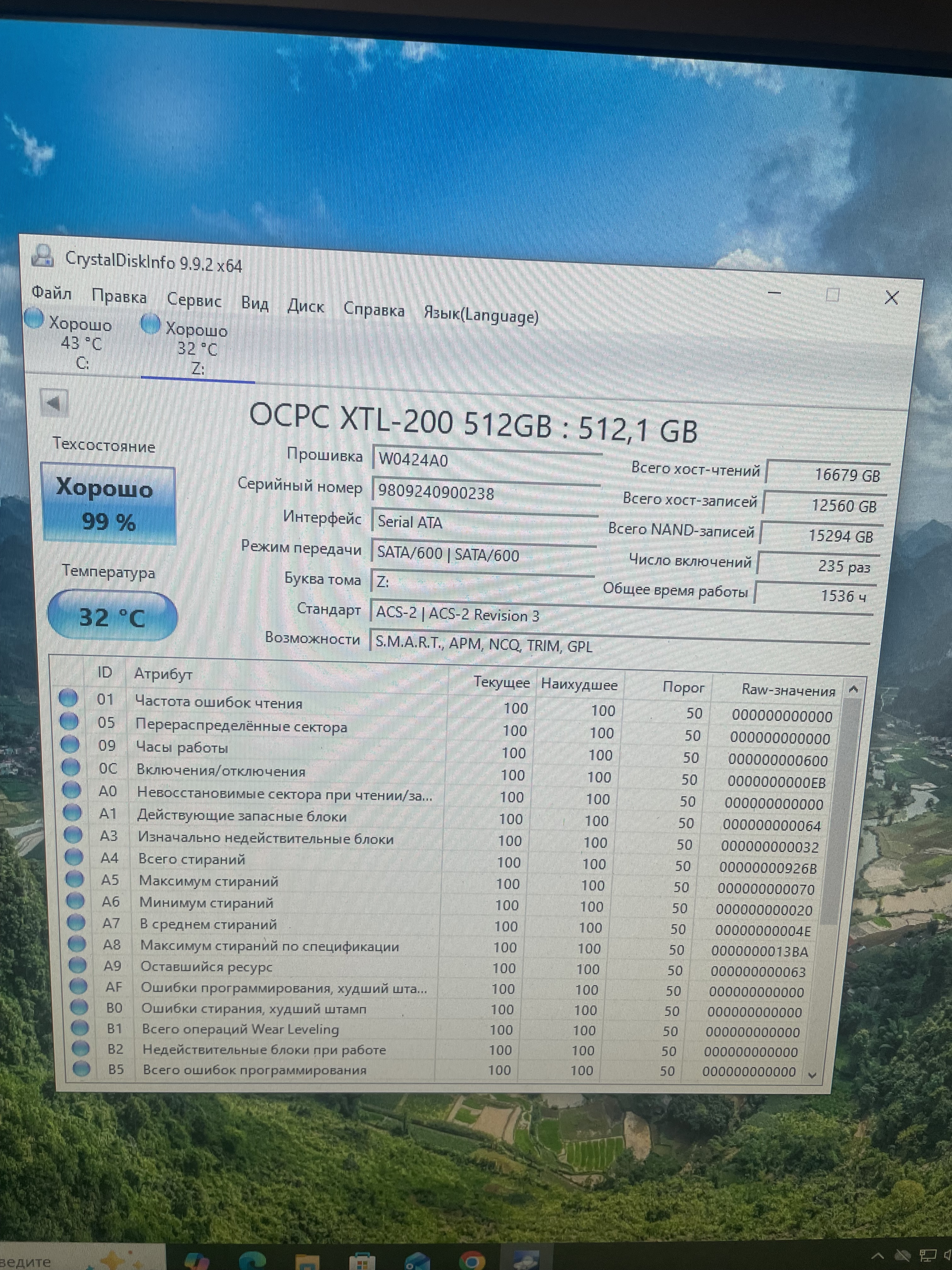This screenshot has height=1270, width=952.
Task: Open the Язык(Language) menu
Action: coord(481,315)
